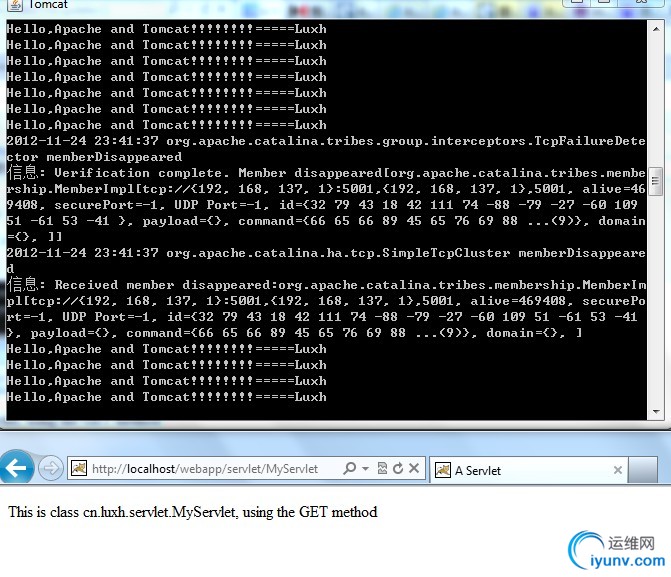Close the 'A Servlet' tab
The width and height of the screenshot is (671, 577).
click(618, 470)
